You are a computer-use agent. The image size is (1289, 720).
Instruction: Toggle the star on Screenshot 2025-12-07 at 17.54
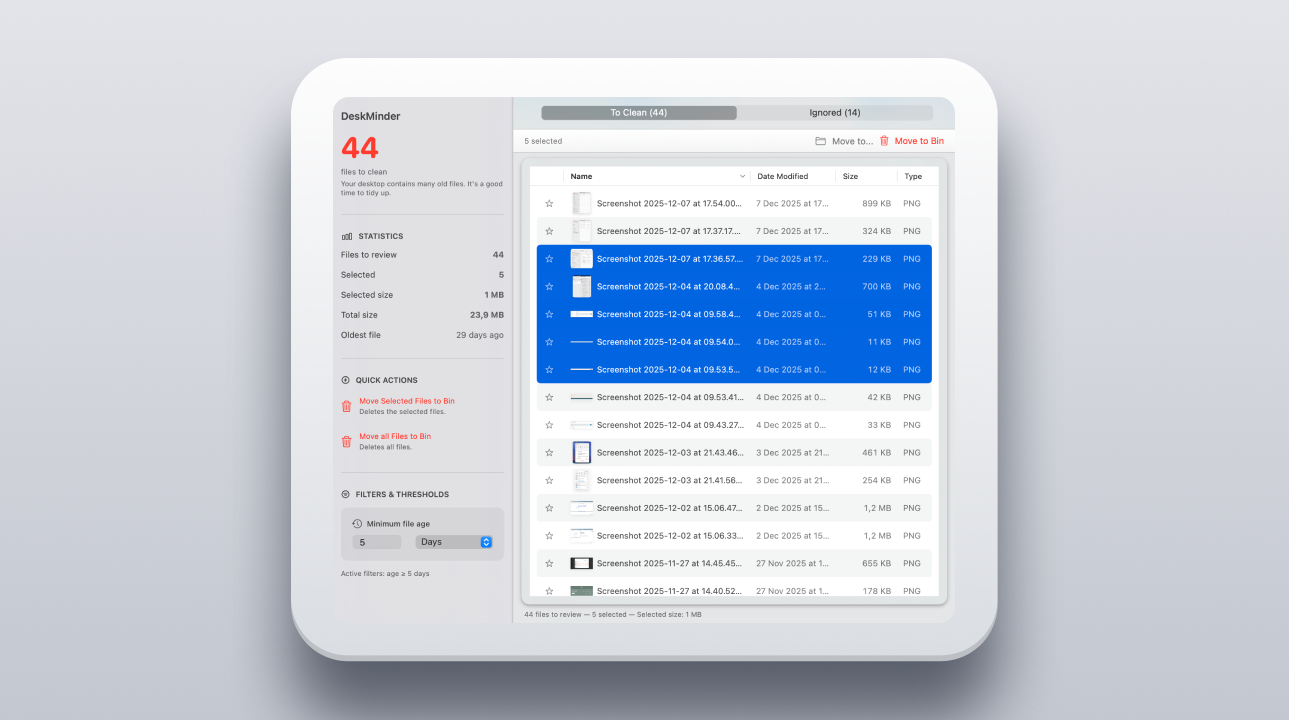549,203
